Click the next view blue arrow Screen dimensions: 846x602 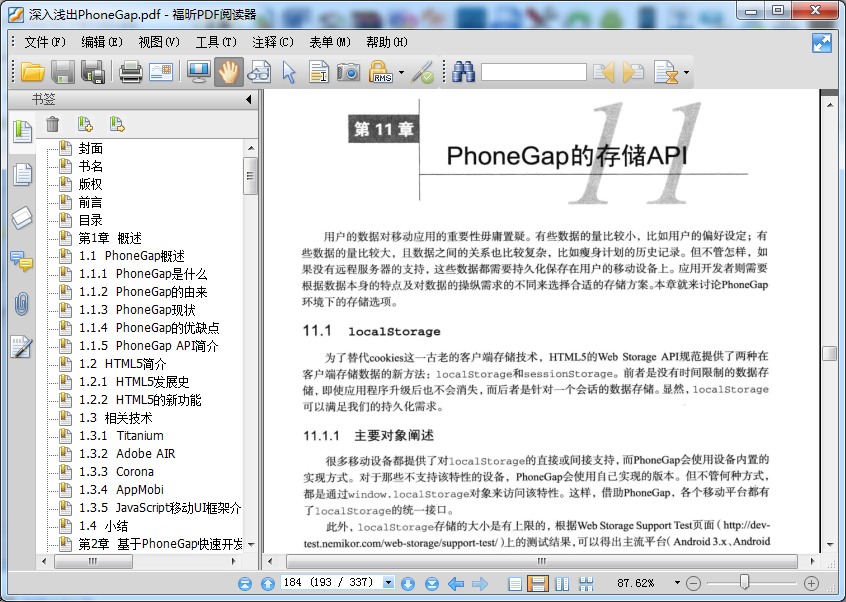point(480,583)
